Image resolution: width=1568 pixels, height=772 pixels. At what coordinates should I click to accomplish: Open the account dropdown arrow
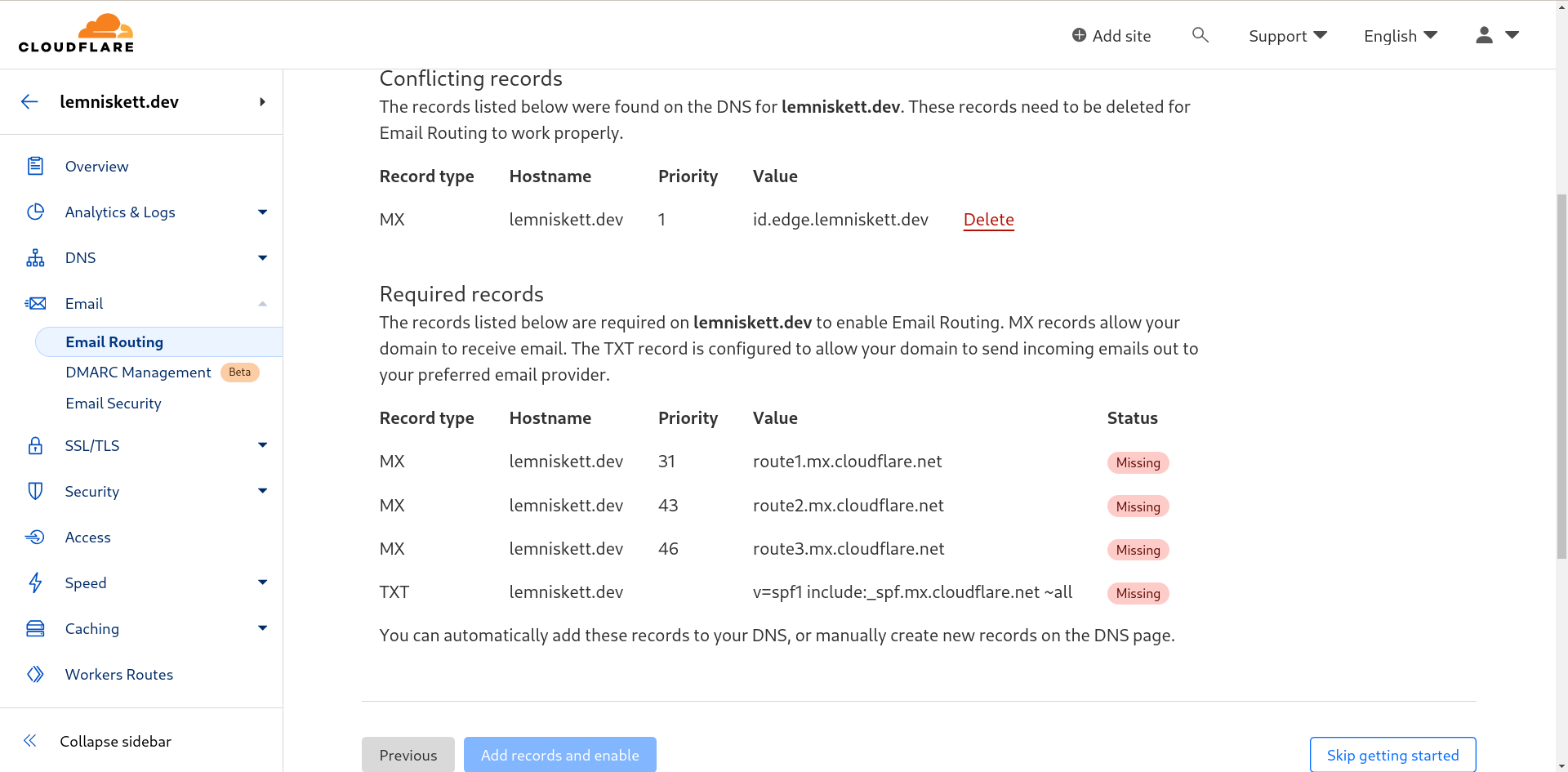coord(1512,35)
